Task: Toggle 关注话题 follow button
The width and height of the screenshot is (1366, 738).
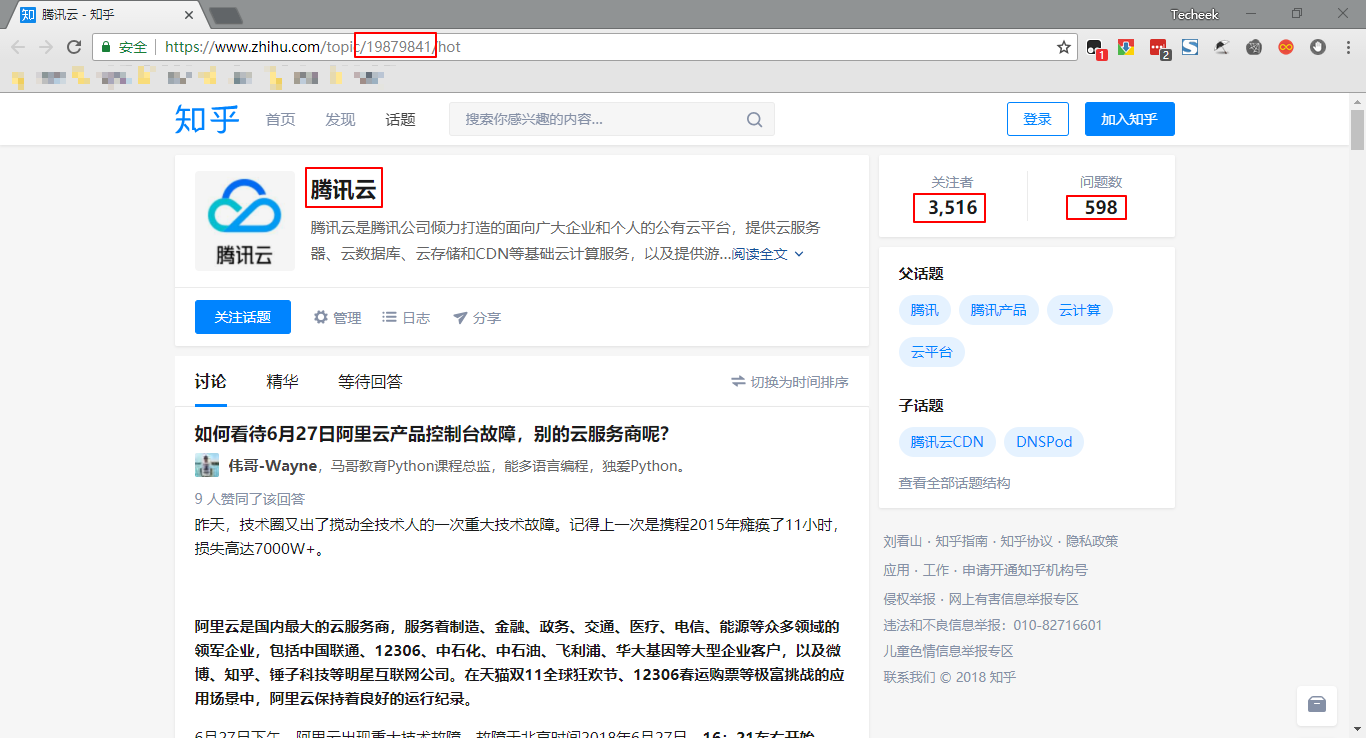Action: coord(243,317)
